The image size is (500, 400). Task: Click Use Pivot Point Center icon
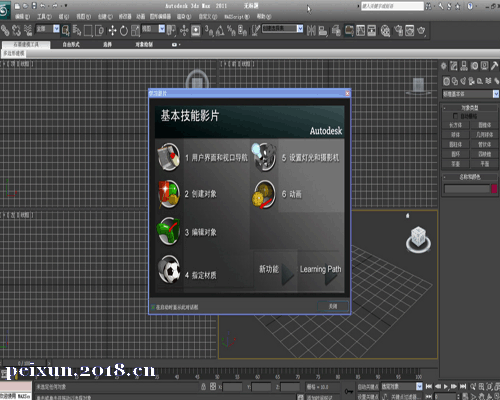[171, 31]
